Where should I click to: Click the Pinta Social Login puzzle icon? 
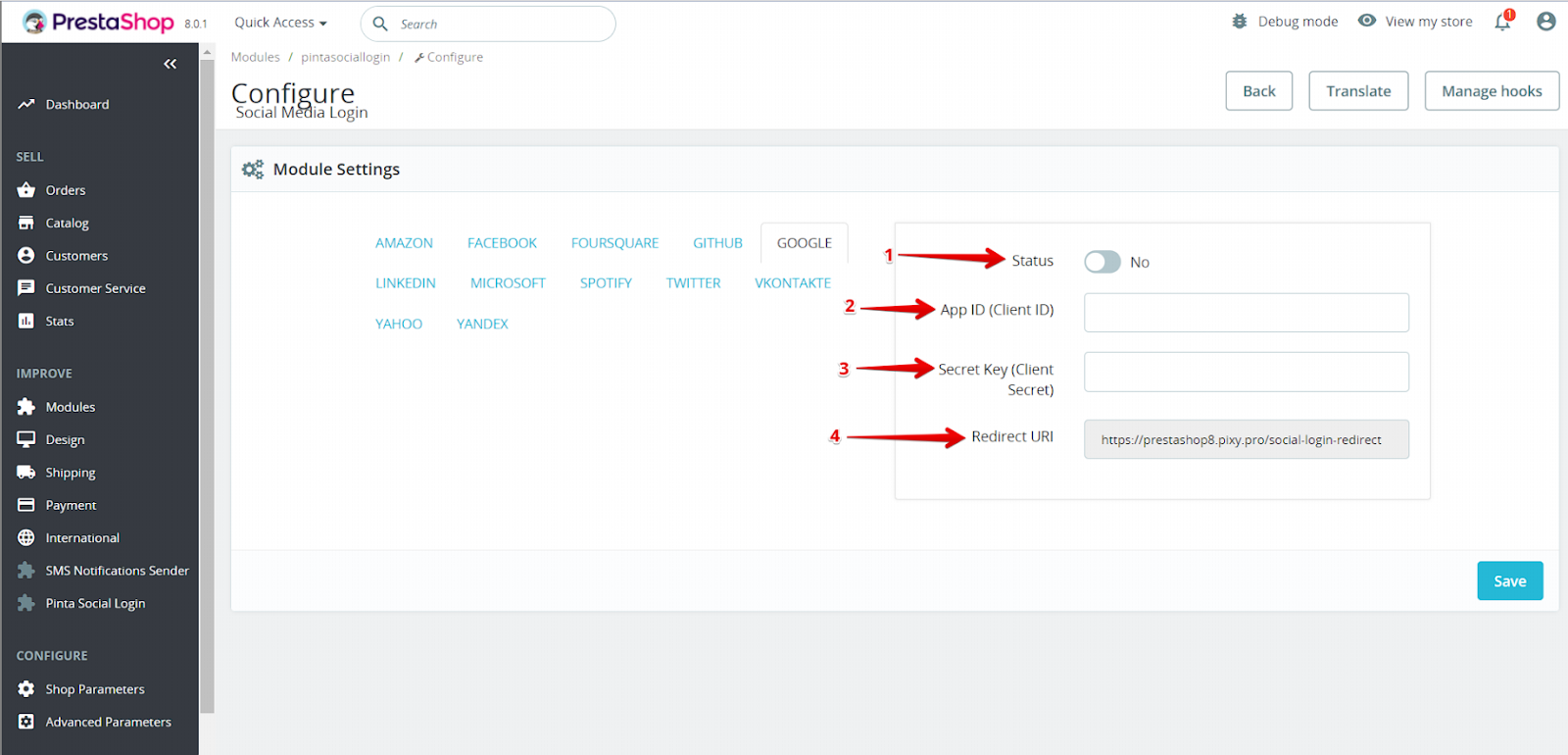(x=26, y=603)
